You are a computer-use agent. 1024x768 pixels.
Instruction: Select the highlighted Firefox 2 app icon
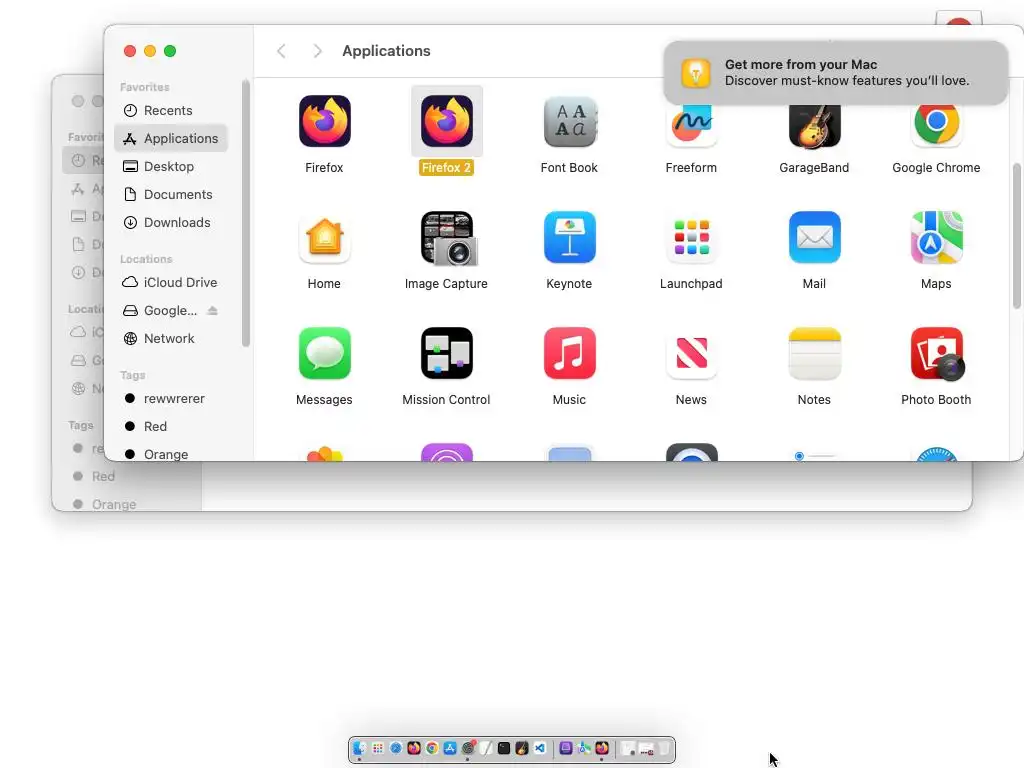(x=447, y=121)
